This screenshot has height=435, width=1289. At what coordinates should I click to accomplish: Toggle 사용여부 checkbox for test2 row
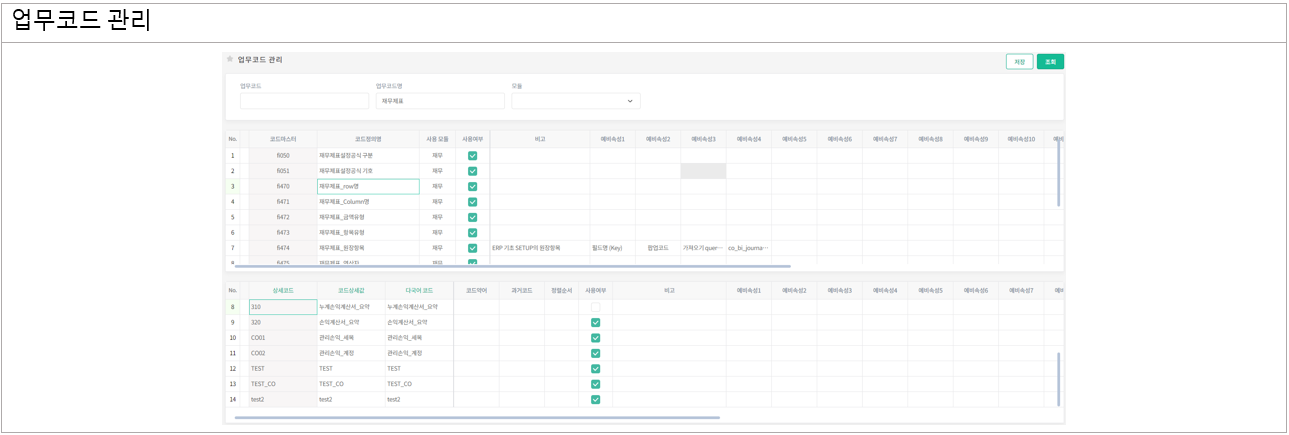click(x=595, y=399)
